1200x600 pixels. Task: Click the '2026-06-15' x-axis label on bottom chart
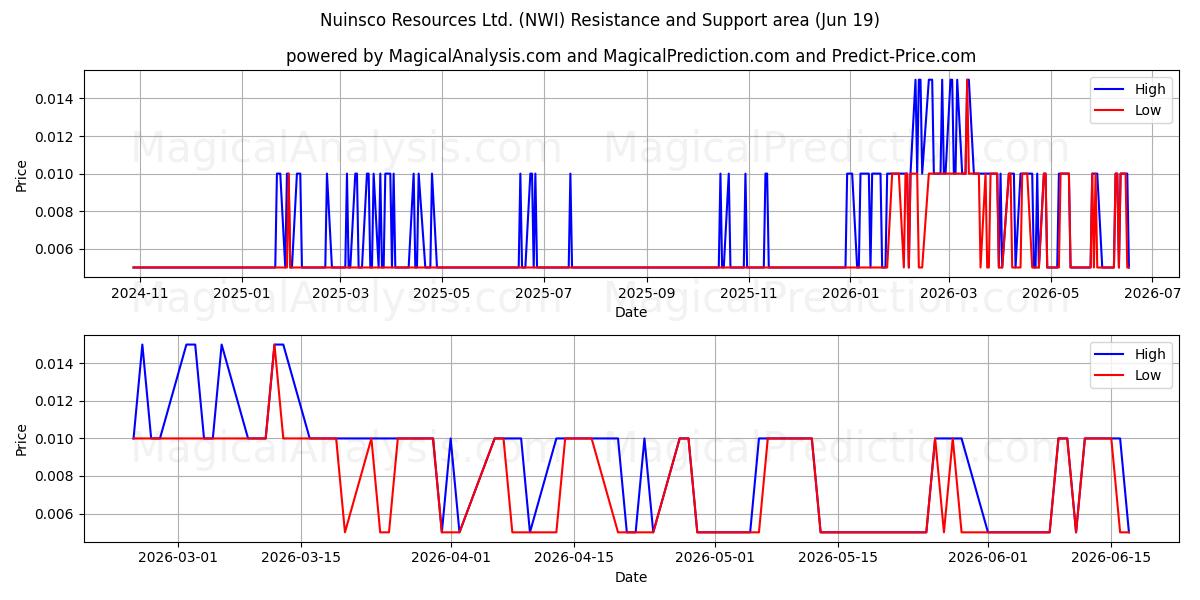pos(1111,558)
